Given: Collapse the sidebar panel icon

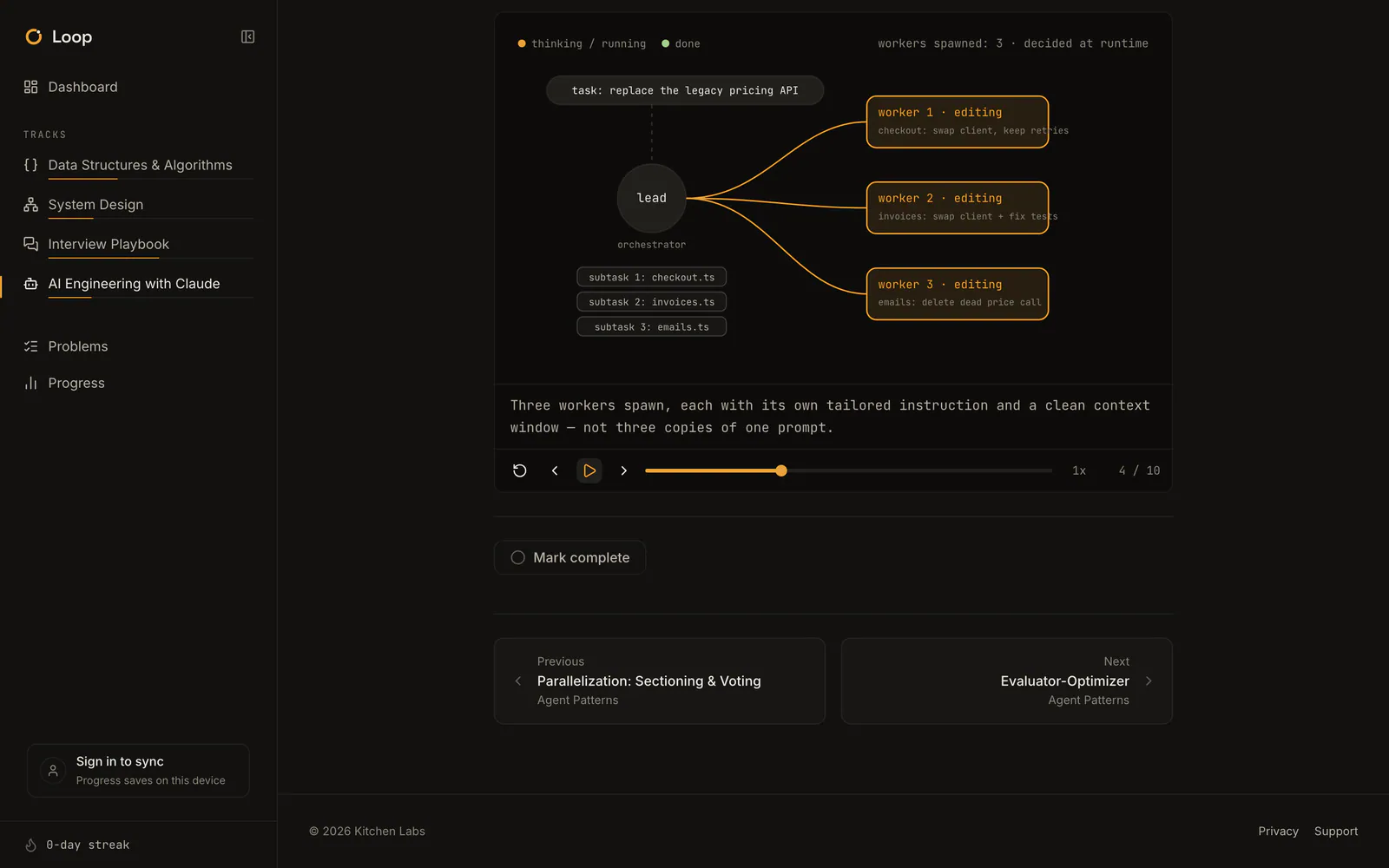Looking at the screenshot, I should (x=247, y=36).
